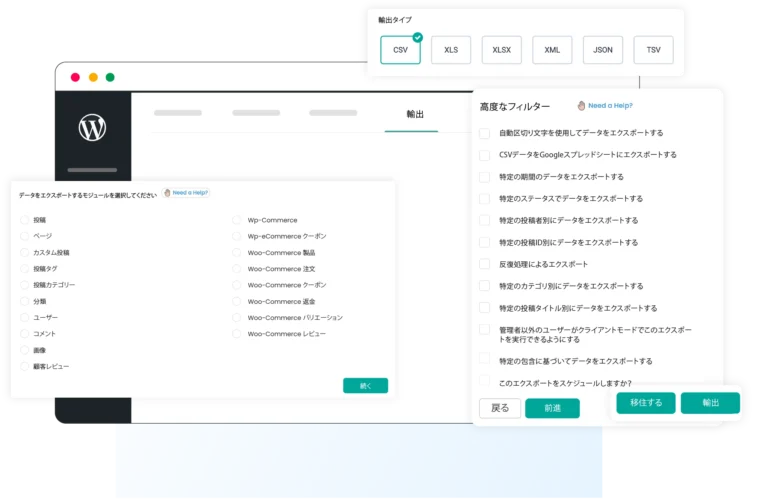
Task: Select the 投稿 module radio button
Action: coord(25,220)
